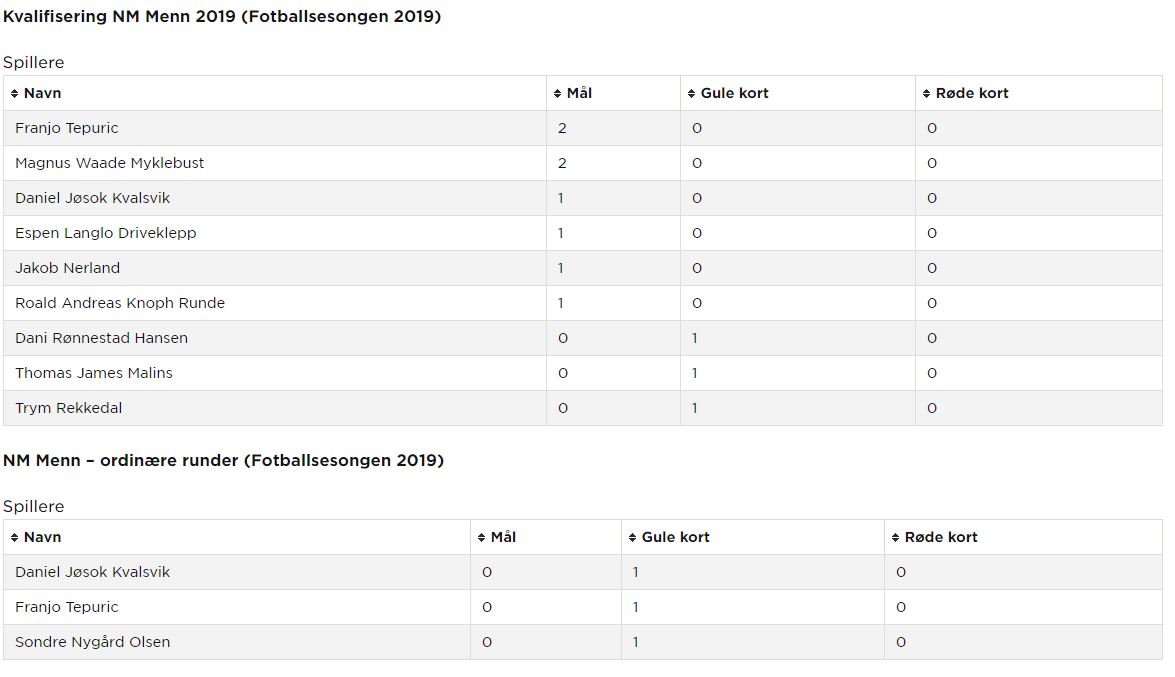Select Thomas James Malins row
The height and width of the screenshot is (677, 1175).
coord(583,373)
